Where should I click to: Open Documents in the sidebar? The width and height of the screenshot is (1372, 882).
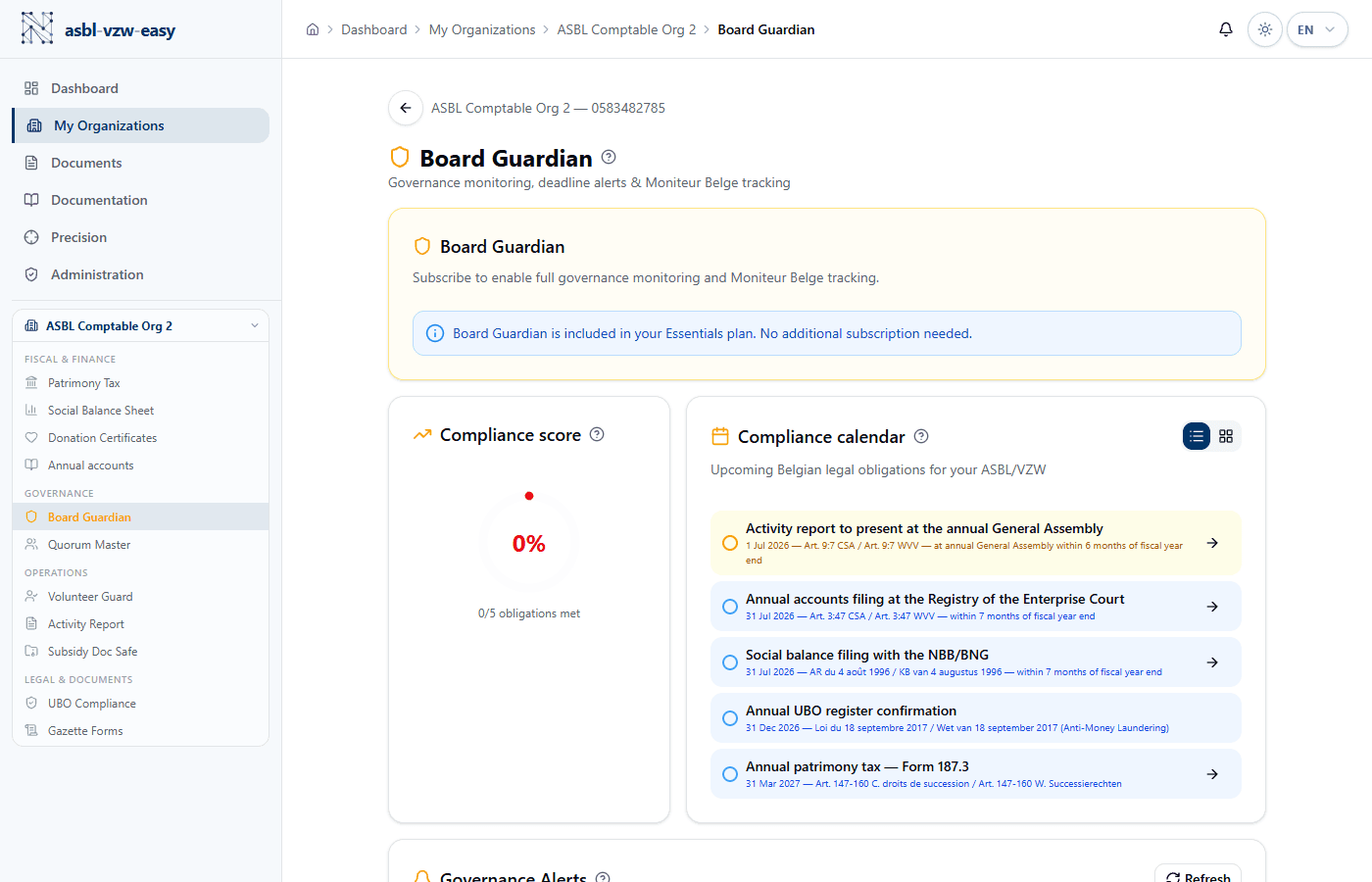pyautogui.click(x=140, y=163)
